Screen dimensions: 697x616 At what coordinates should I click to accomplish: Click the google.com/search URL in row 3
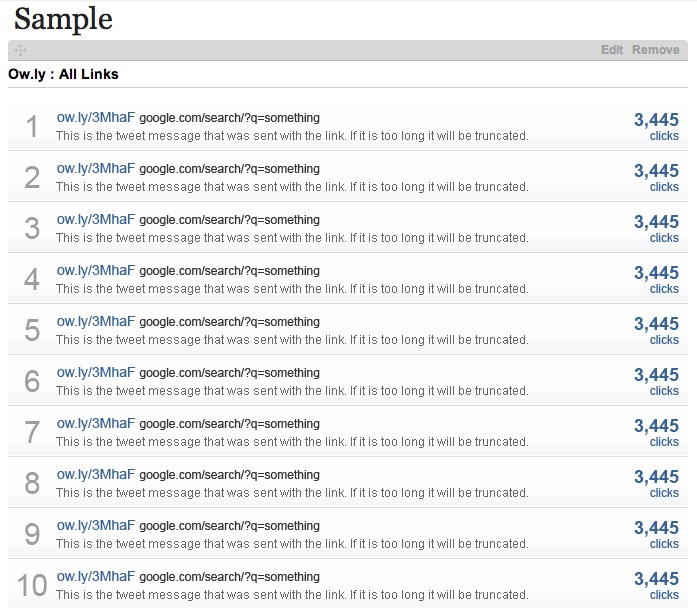tap(229, 220)
